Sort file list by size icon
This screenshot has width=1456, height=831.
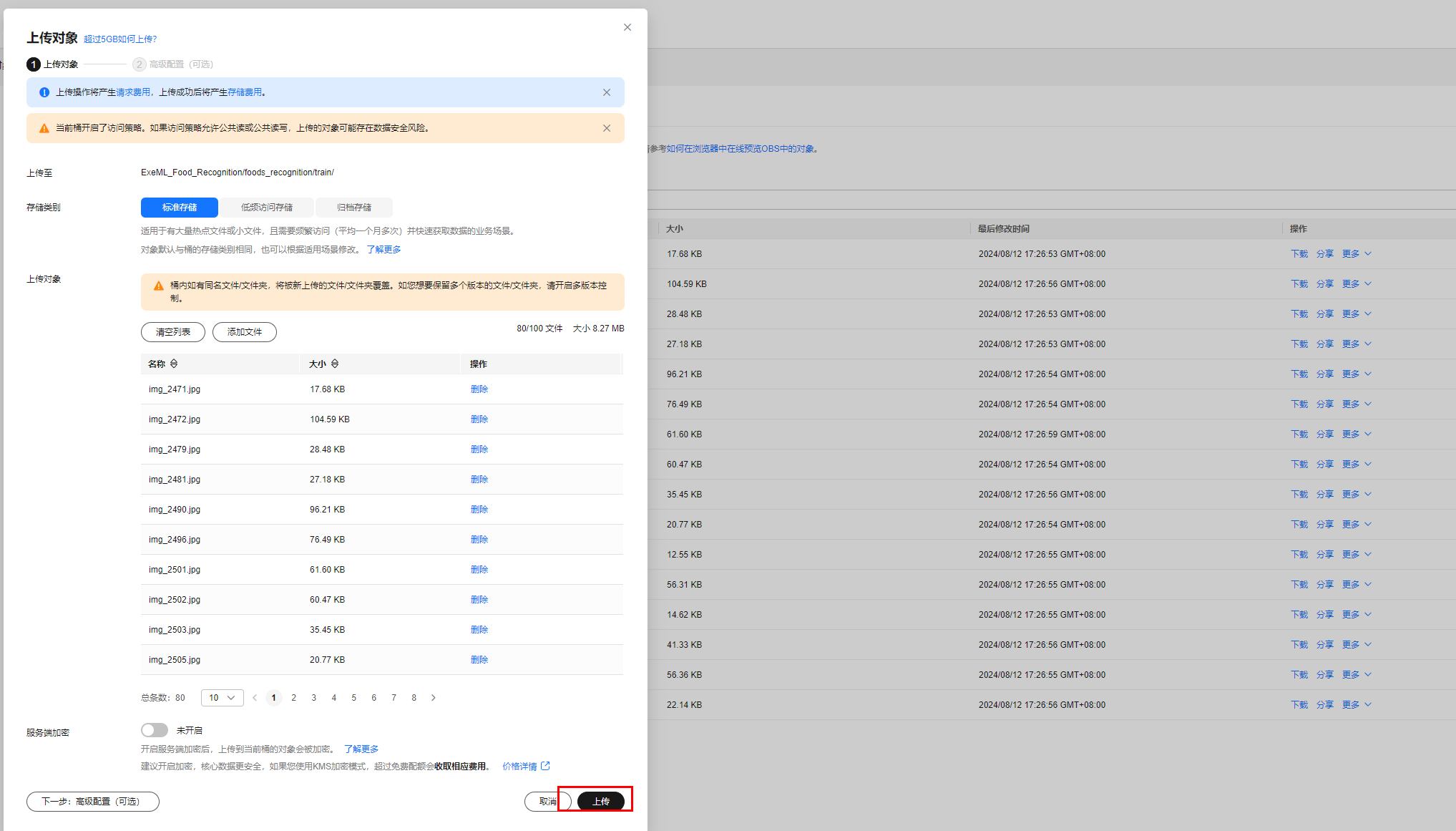tap(335, 364)
